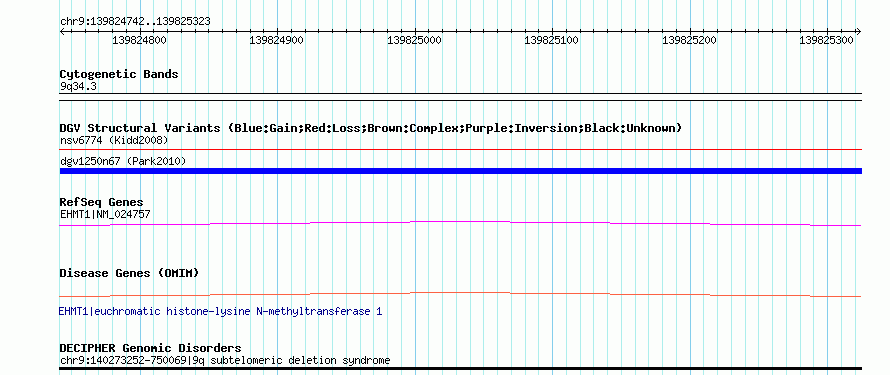Open the Cytogenetic Bands track heading
This screenshot has height=375, width=890.
pyautogui.click(x=119, y=74)
